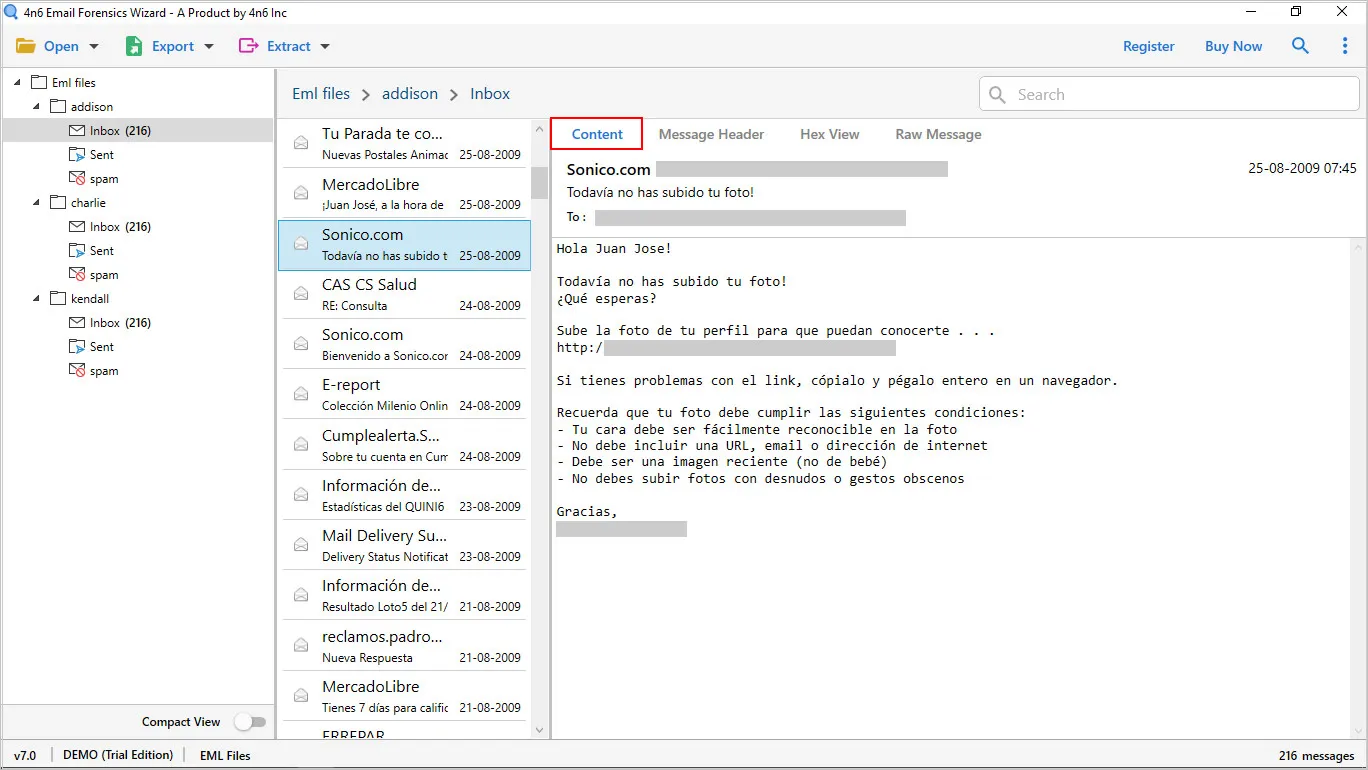Switch to the Message Header tab
The width and height of the screenshot is (1368, 770).
pos(711,134)
